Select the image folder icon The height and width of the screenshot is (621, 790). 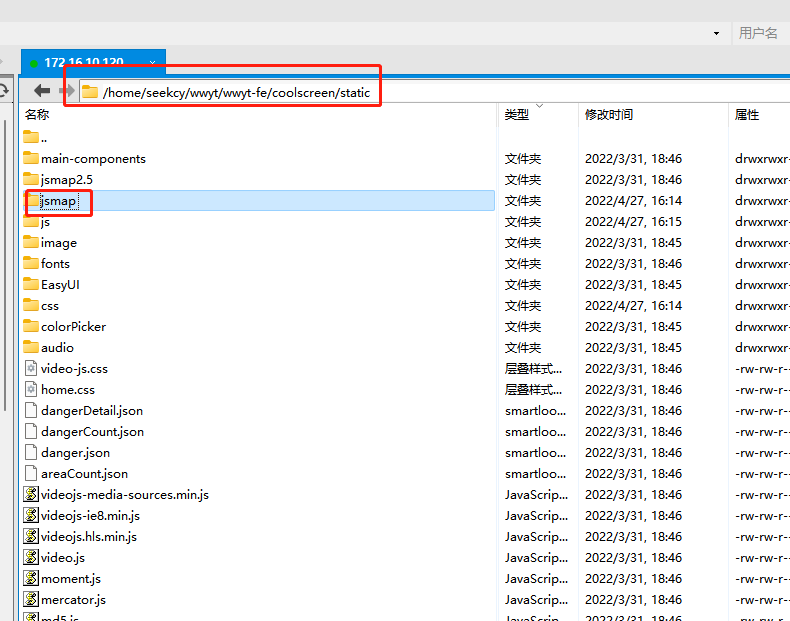point(31,242)
